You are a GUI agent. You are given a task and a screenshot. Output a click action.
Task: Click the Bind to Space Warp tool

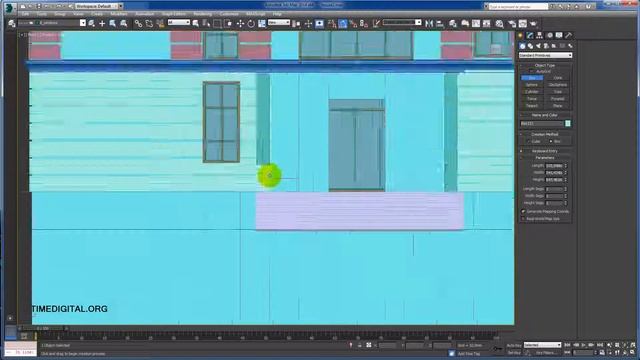click(160, 24)
